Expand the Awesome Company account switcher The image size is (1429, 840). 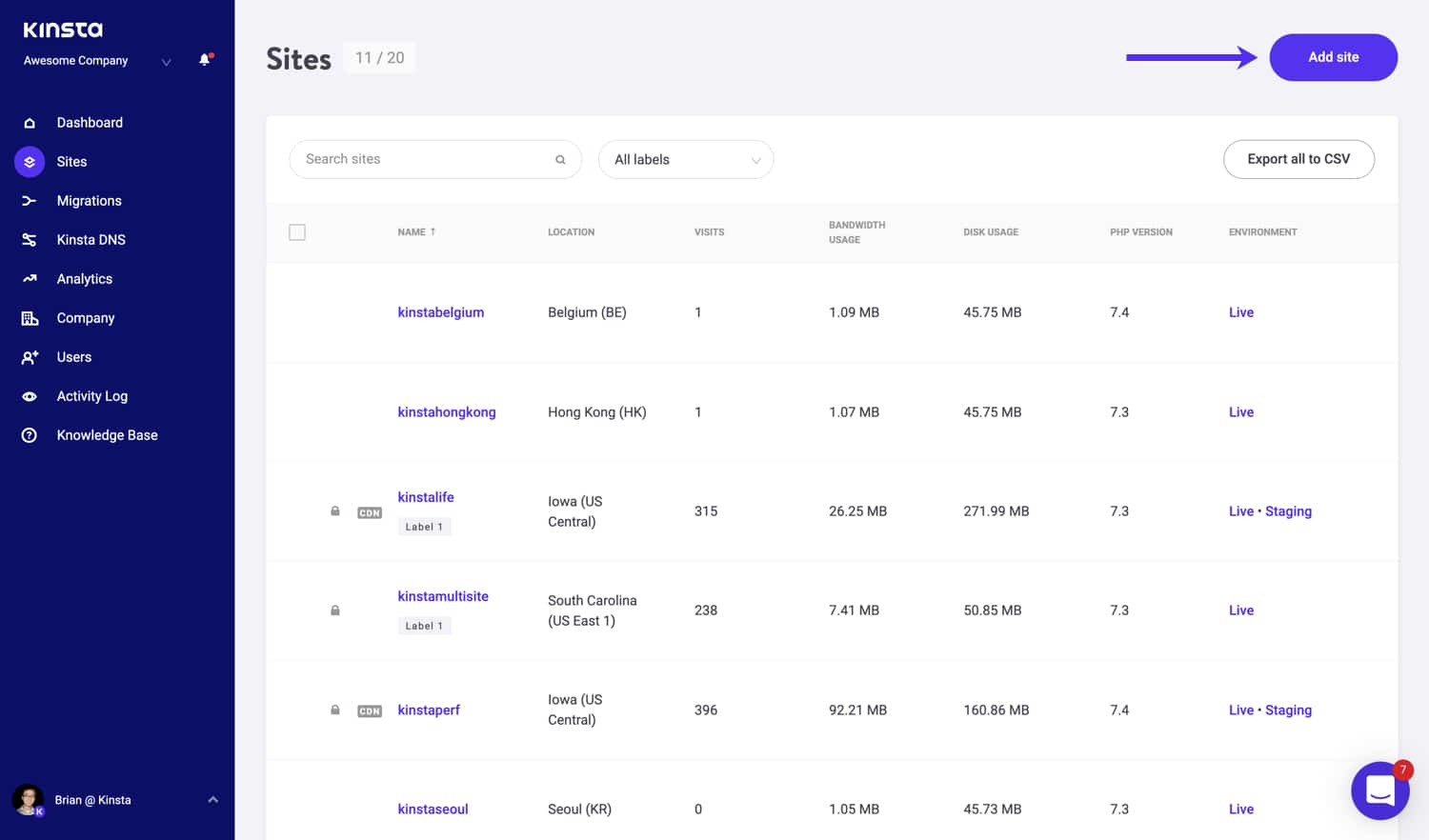(x=166, y=61)
